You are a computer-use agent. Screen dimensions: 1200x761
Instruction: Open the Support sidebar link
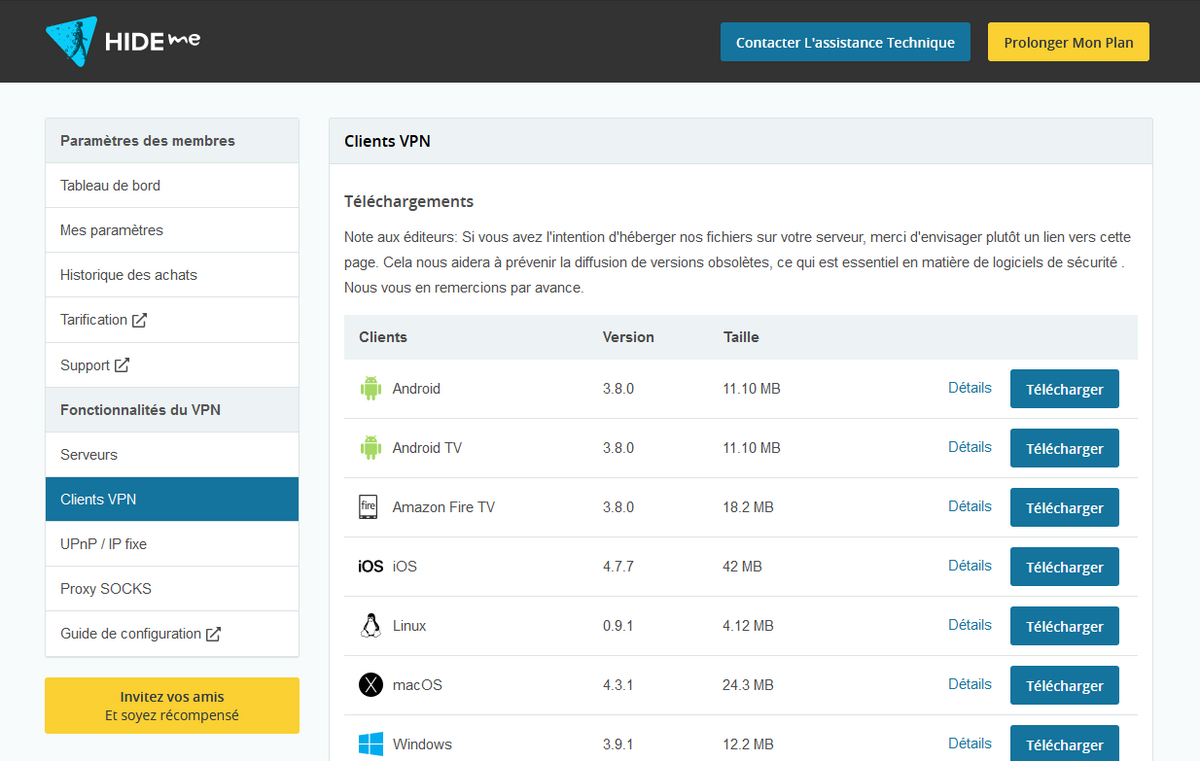172,365
